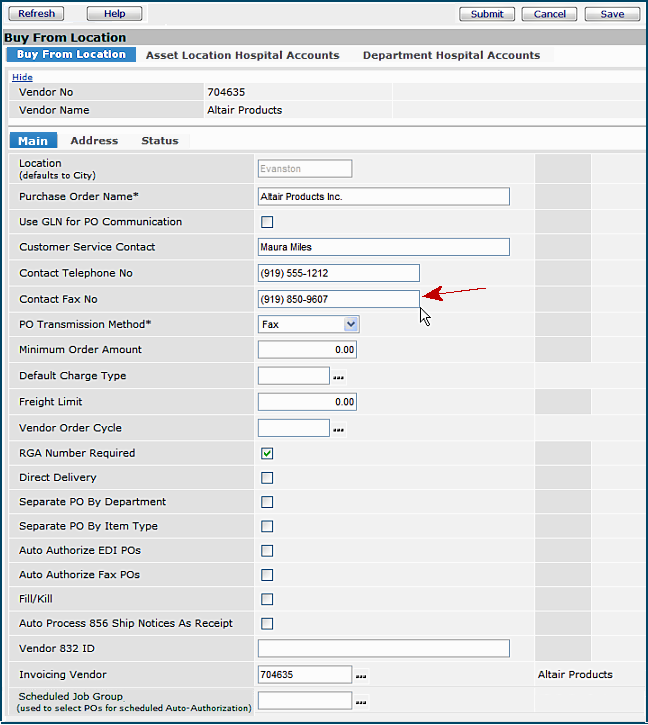Click the Hide link
The width and height of the screenshot is (648, 725).
22,77
